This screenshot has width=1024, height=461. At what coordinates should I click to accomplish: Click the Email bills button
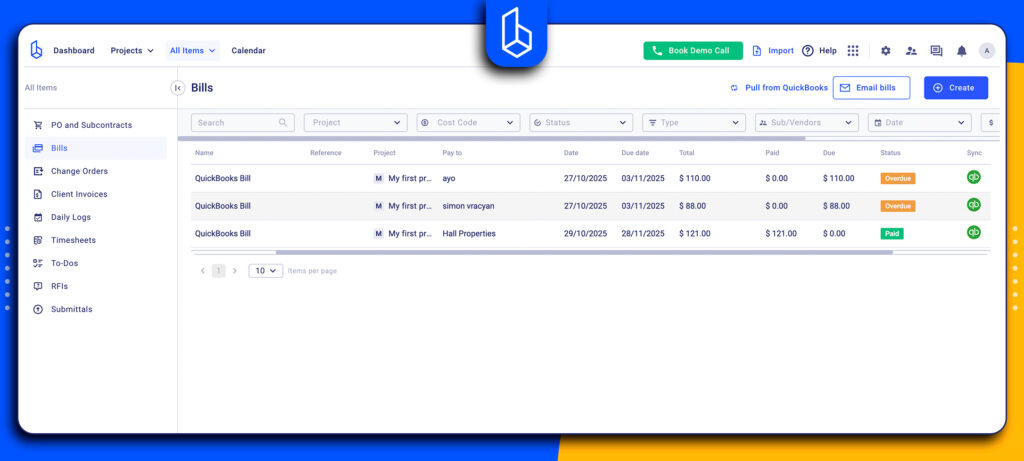tap(871, 87)
